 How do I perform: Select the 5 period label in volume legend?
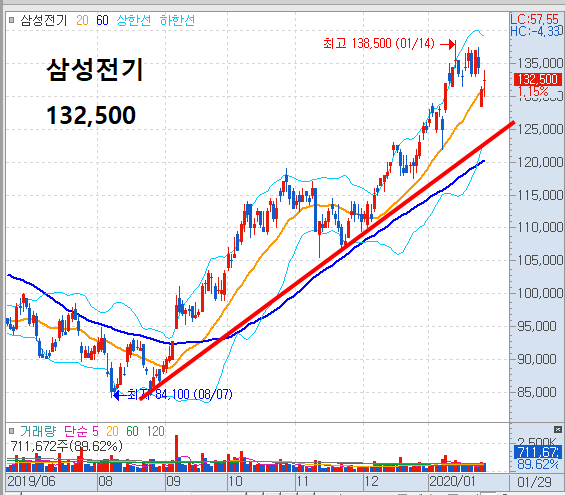95,431
